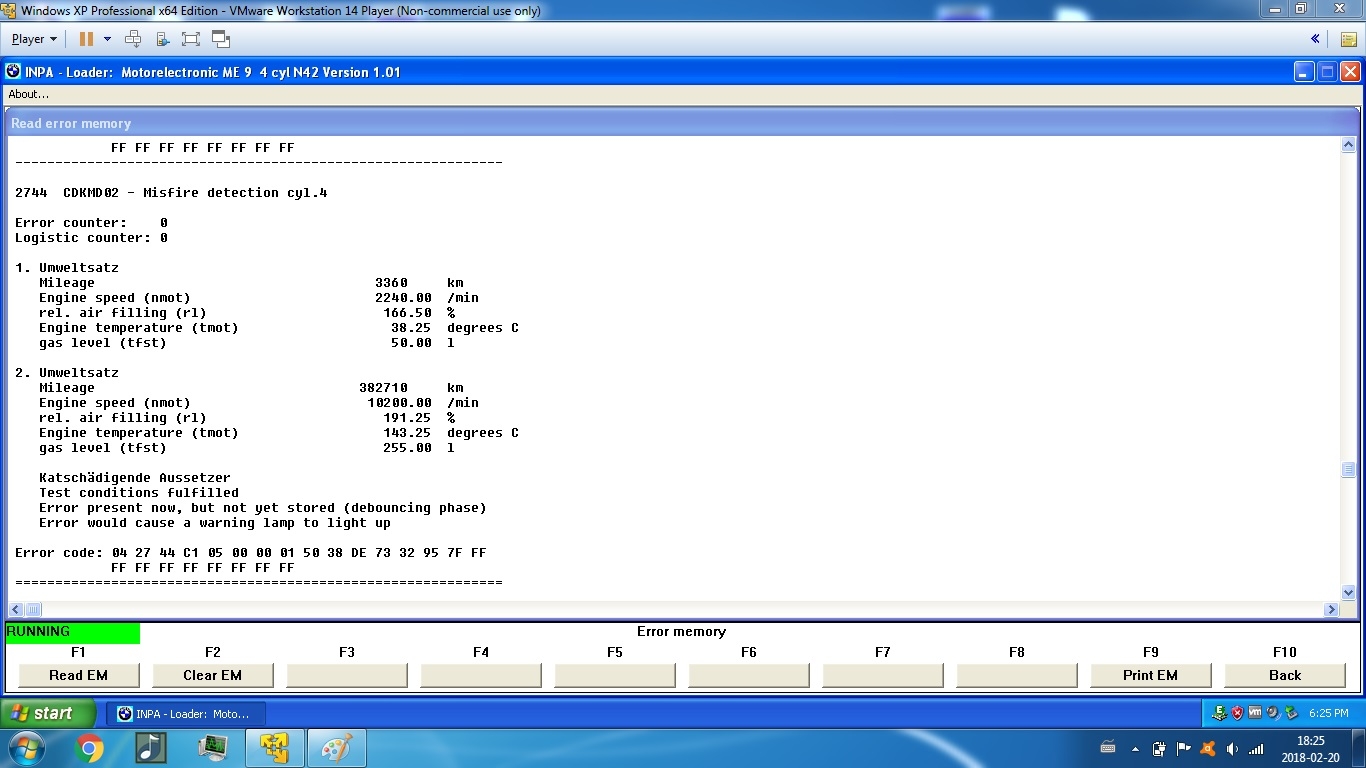
Task: Switch VMware to Unity mode
Action: 221,39
